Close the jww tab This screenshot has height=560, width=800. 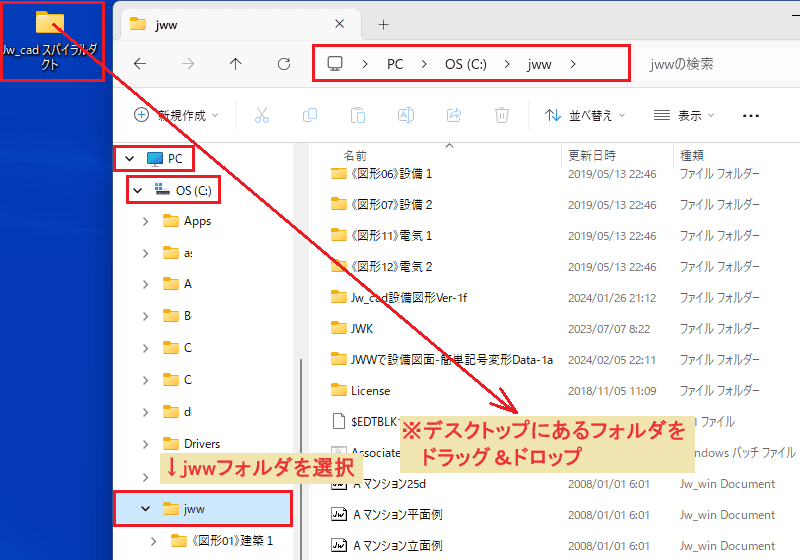(339, 24)
